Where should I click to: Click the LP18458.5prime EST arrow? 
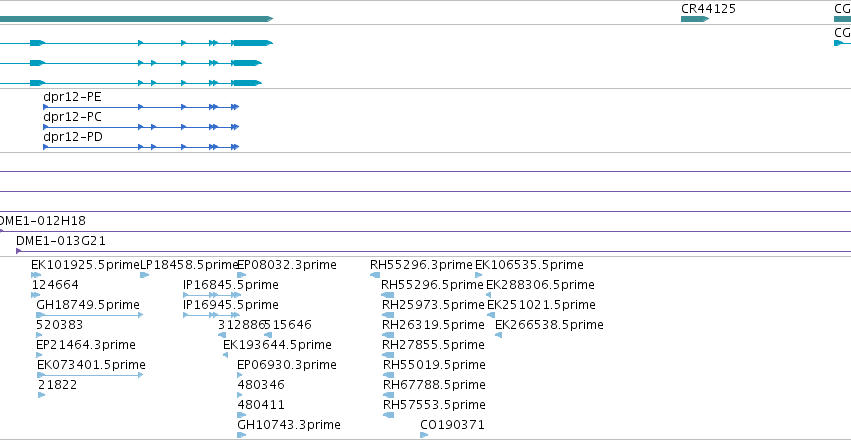point(144,275)
